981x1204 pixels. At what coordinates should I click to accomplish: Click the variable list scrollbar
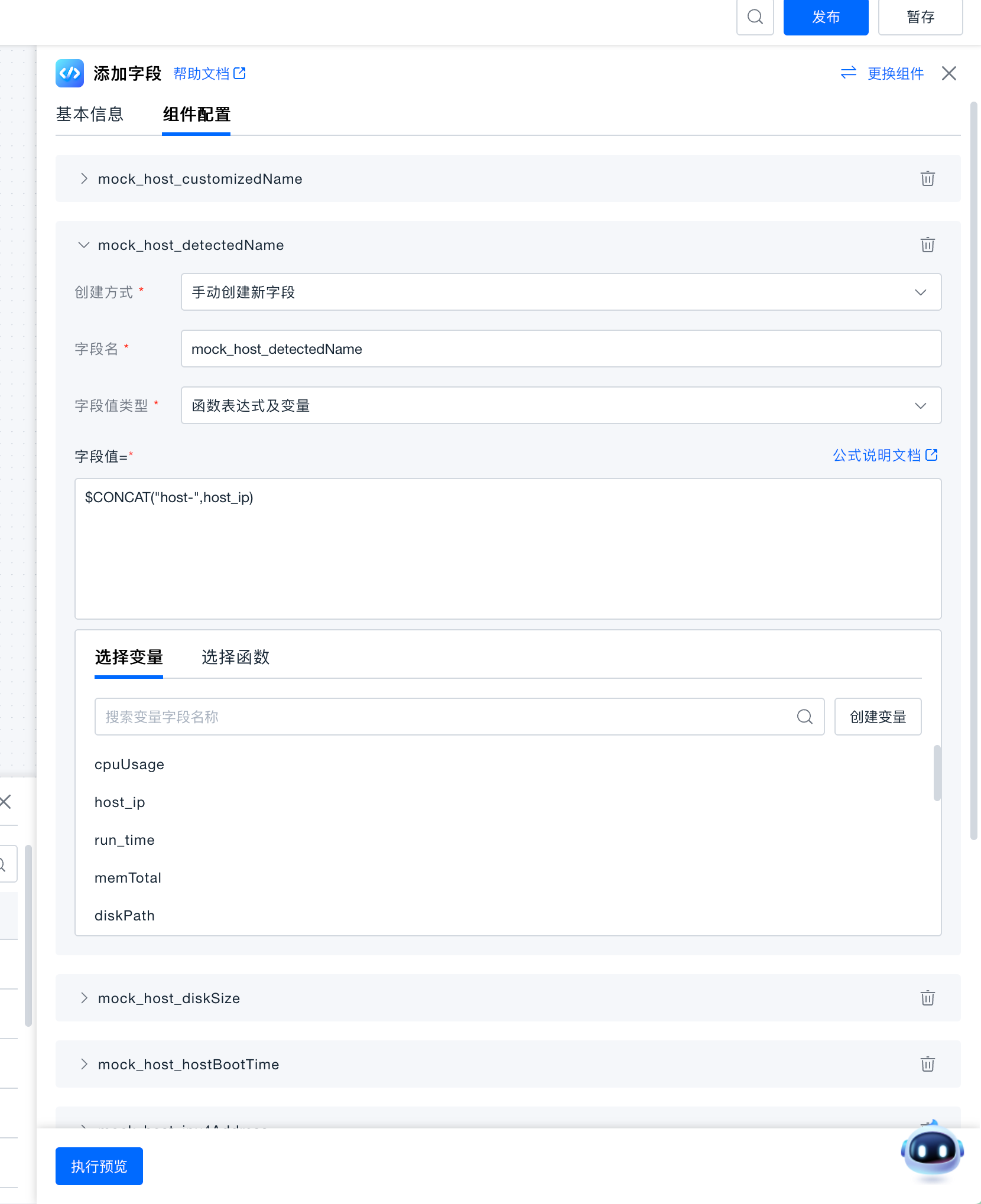[937, 773]
